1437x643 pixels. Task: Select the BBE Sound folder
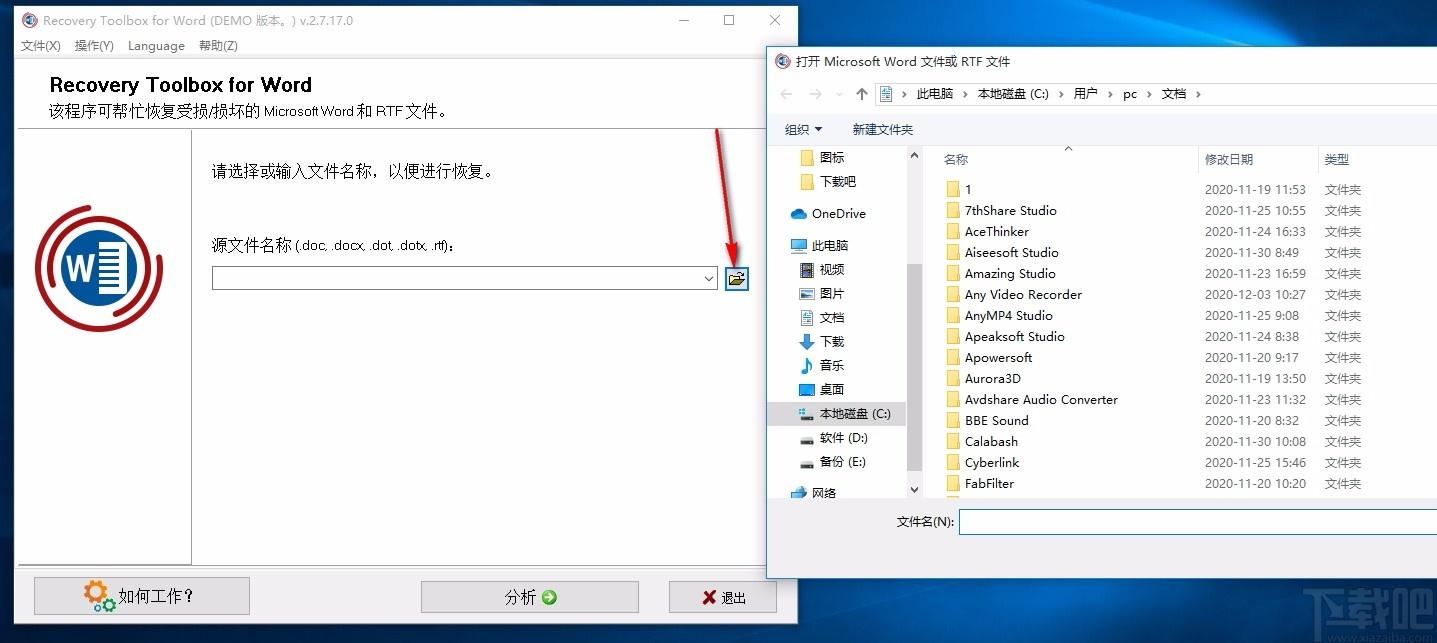click(996, 421)
